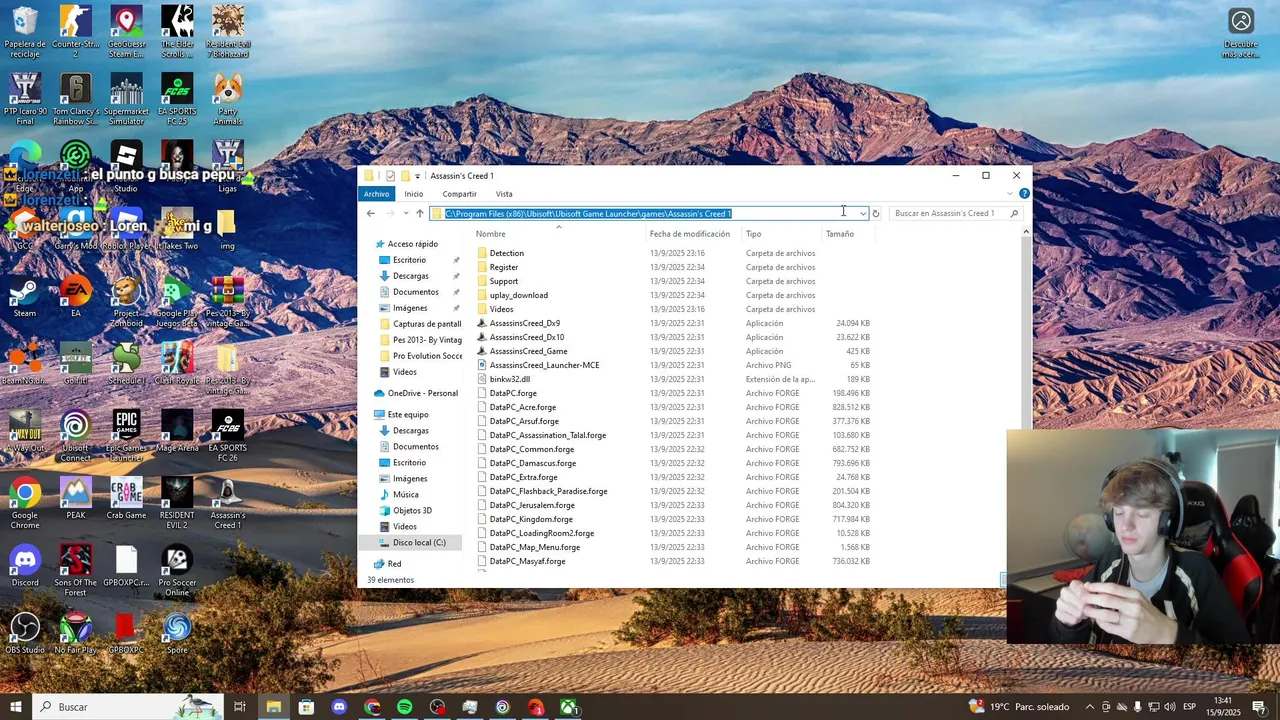Open PEAK desktop shortcut
Viewport: 1280px width, 720px height.
tap(76, 498)
